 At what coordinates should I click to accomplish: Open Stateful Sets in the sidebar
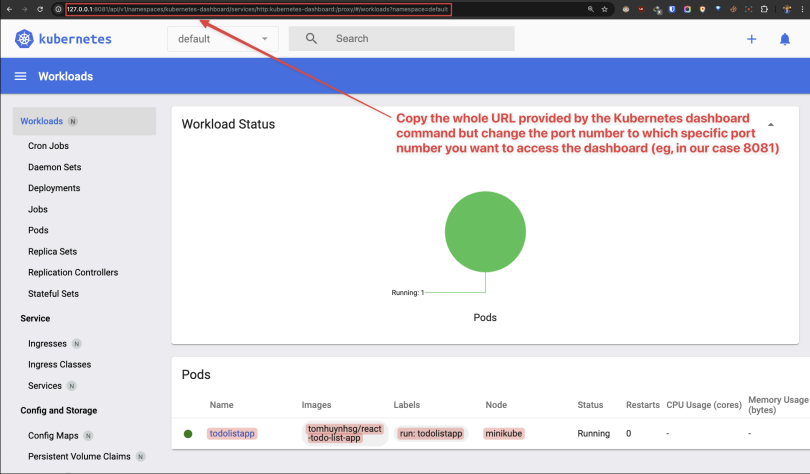point(53,293)
